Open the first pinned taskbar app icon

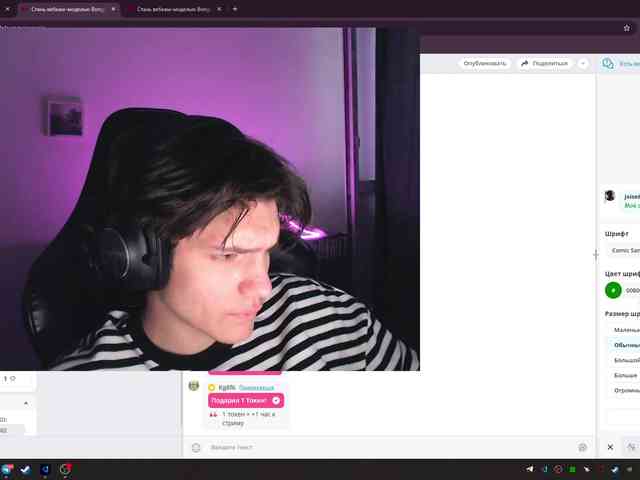coord(7,470)
